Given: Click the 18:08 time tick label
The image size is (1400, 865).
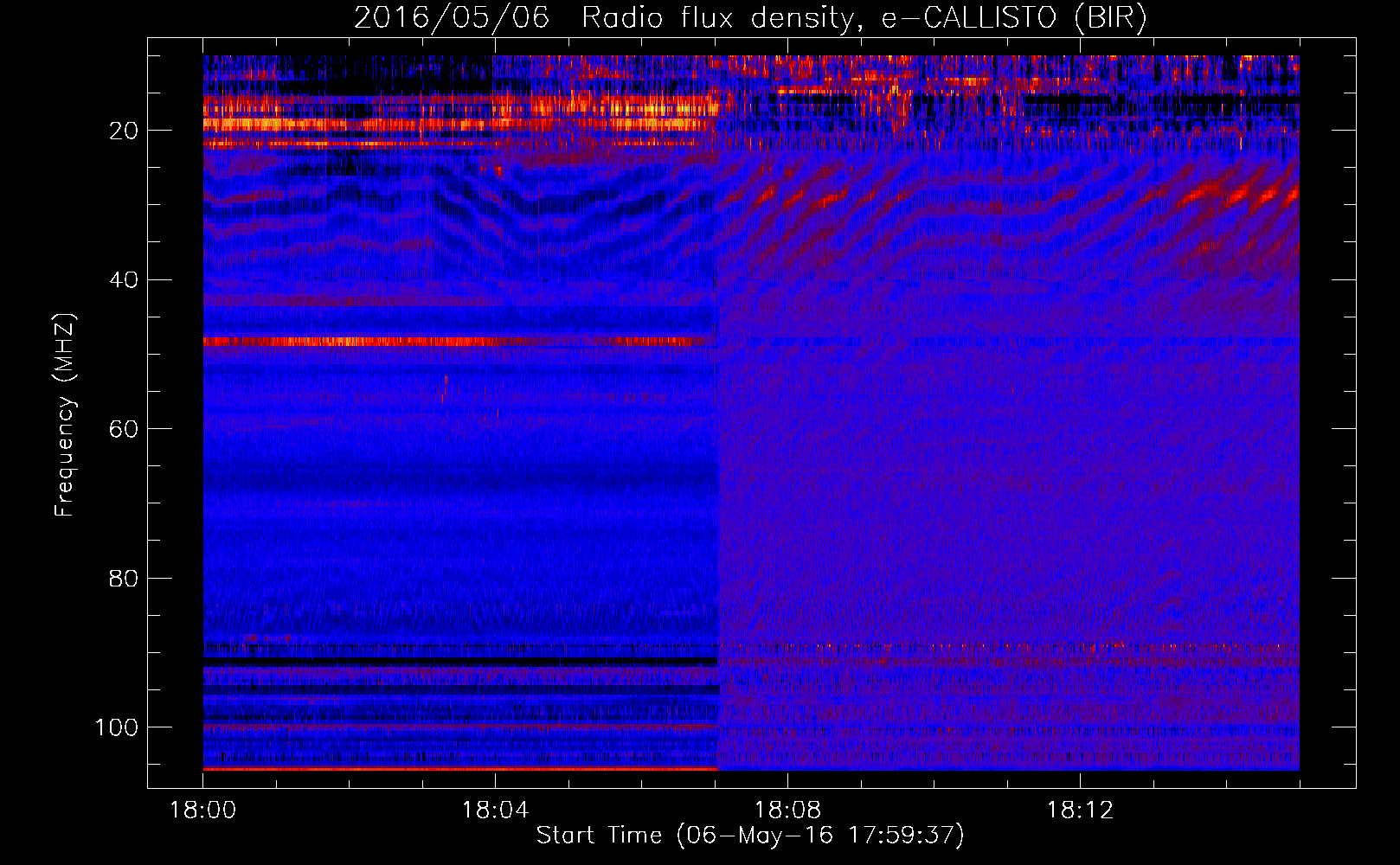Looking at the screenshot, I should 787,811.
